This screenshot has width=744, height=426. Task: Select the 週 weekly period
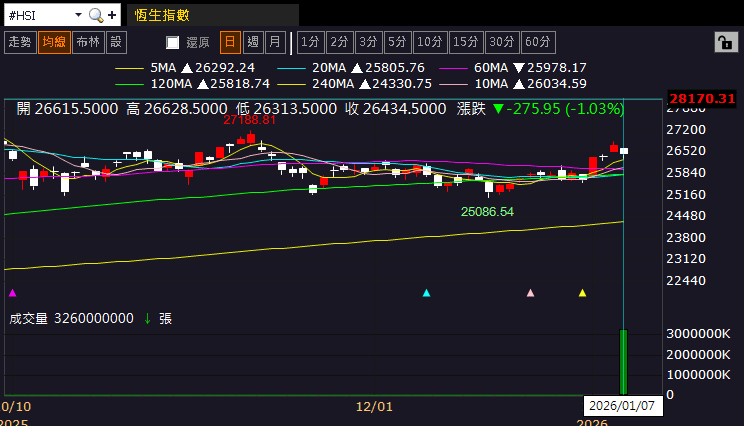click(253, 42)
